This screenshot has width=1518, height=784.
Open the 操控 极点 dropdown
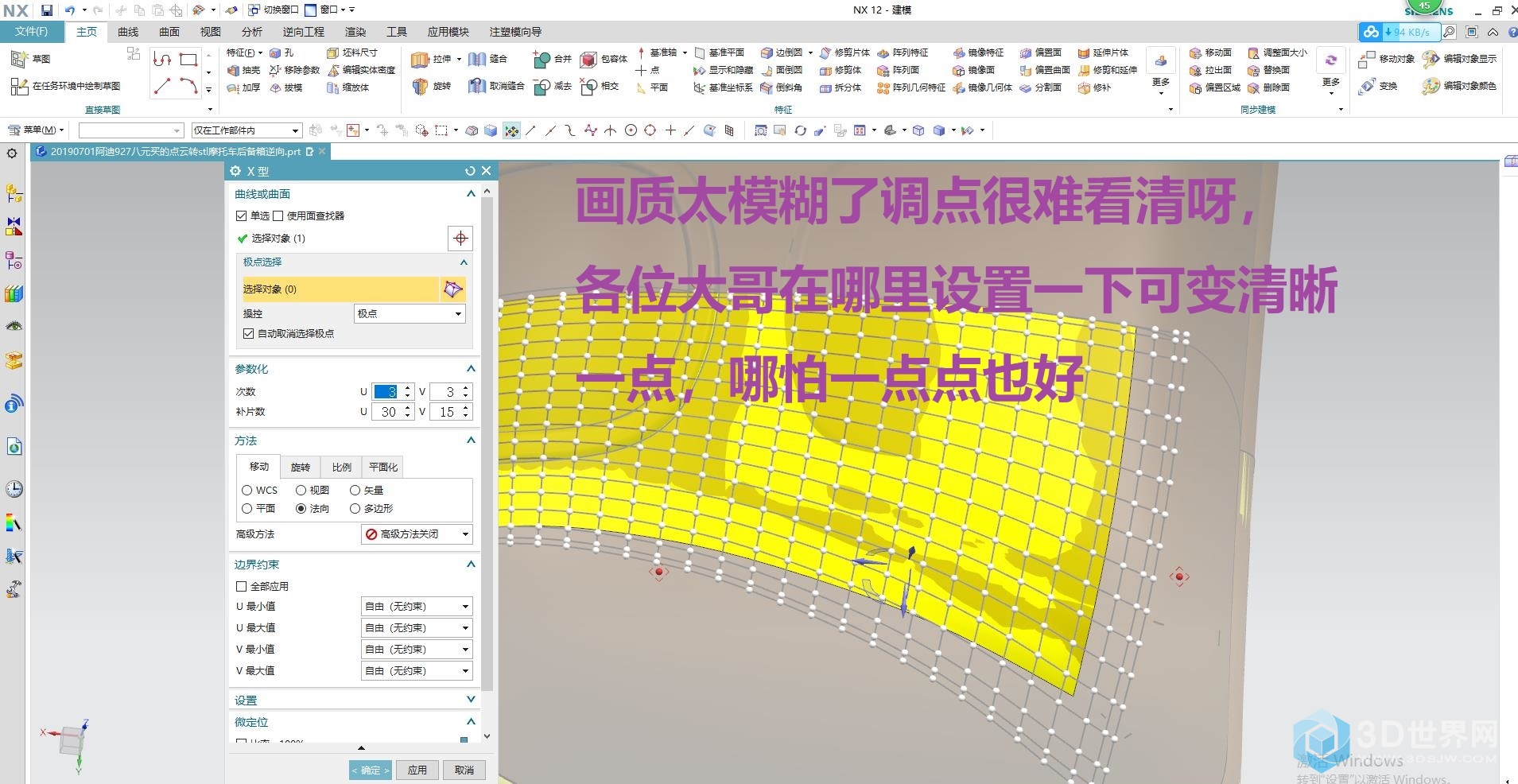pos(410,313)
